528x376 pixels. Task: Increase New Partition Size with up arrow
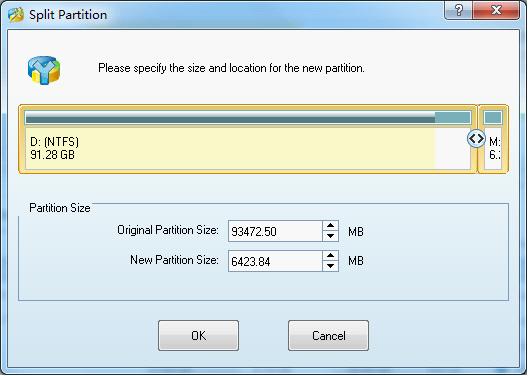click(330, 255)
